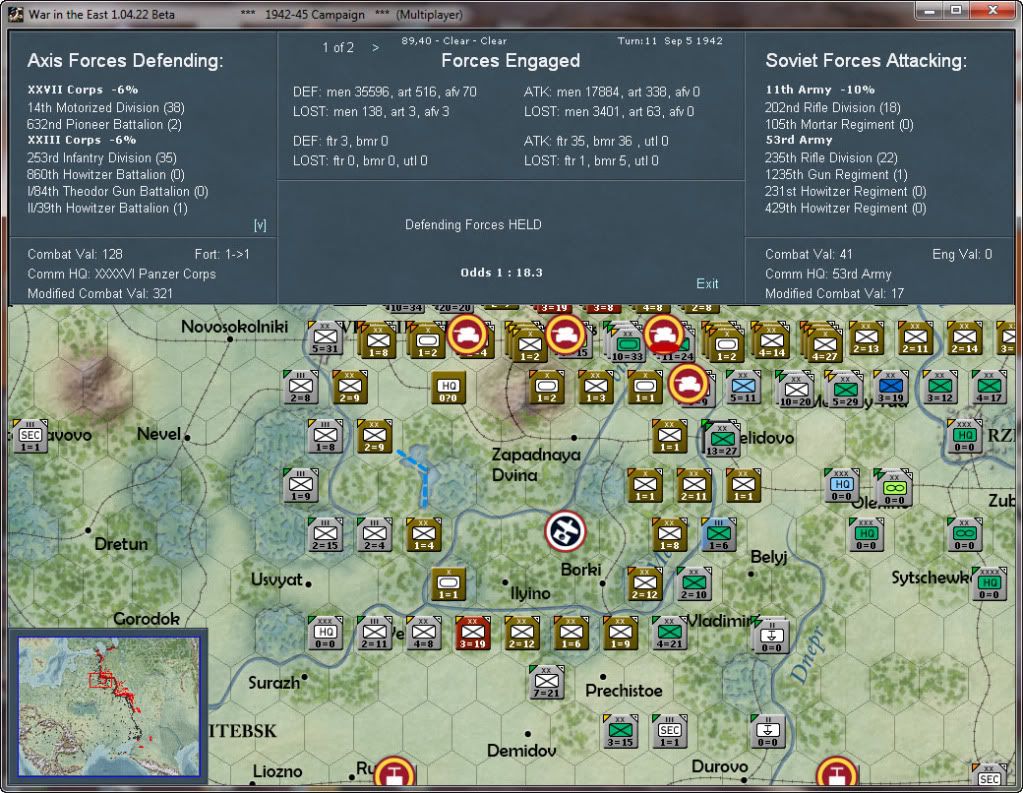Click the light green infinity-symbol 0=0 counter
The image size is (1023, 793).
coord(893,488)
